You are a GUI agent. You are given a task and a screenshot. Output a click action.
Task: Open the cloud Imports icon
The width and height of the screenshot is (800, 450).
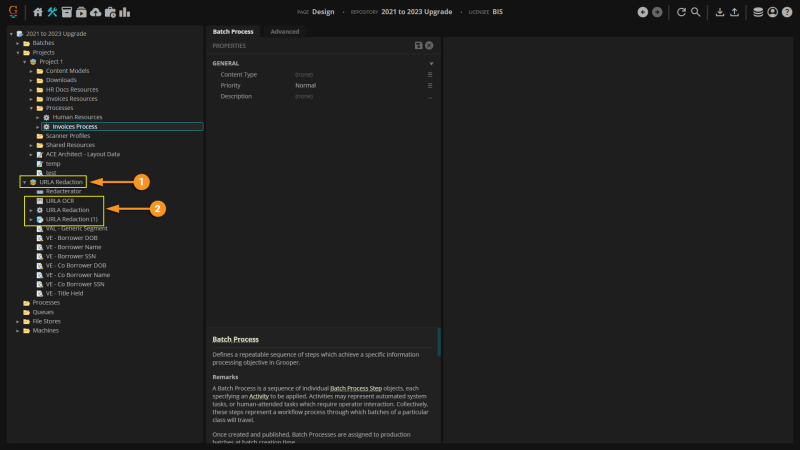95,12
